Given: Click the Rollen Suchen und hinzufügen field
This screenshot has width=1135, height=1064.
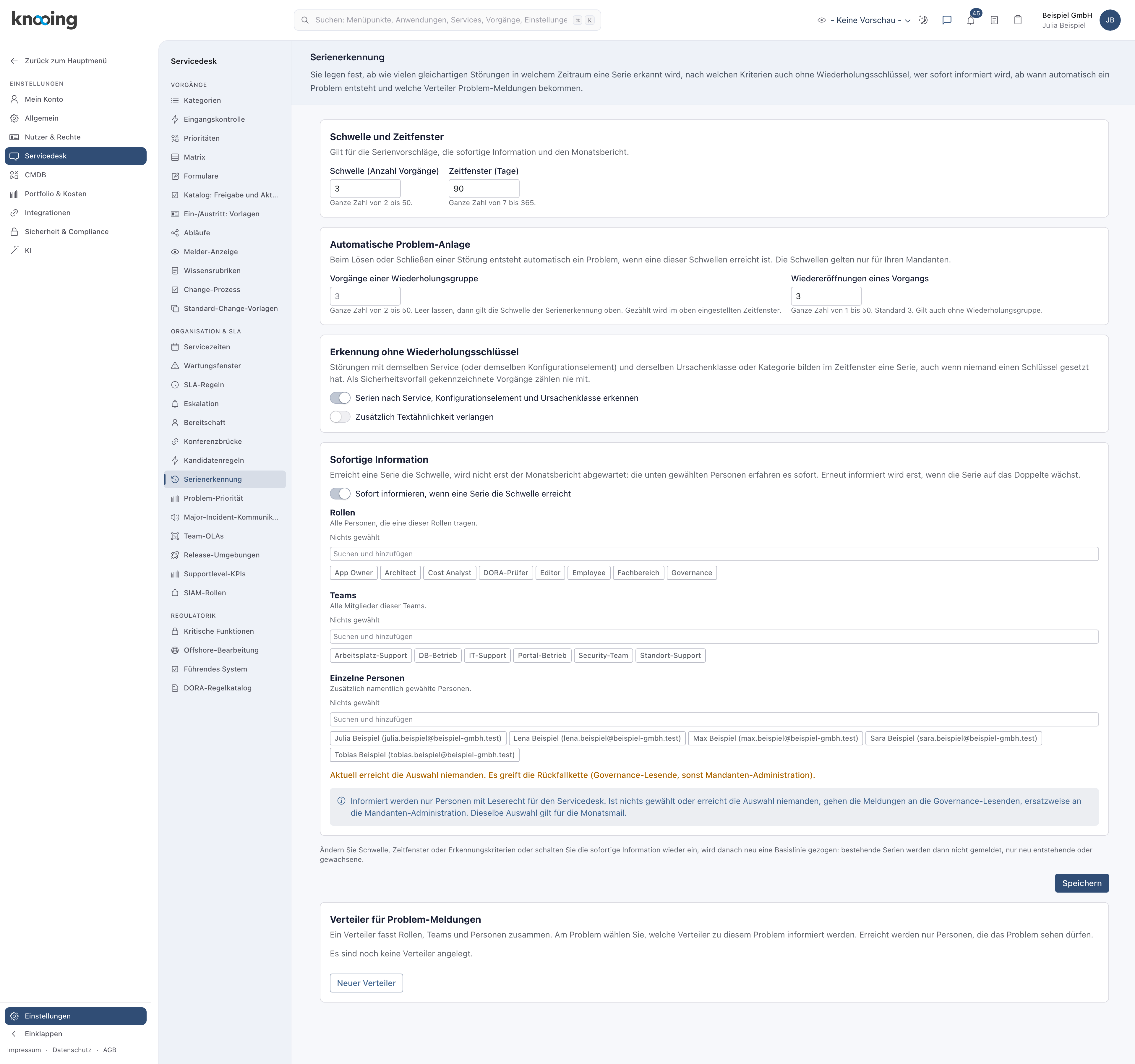Looking at the screenshot, I should point(714,554).
